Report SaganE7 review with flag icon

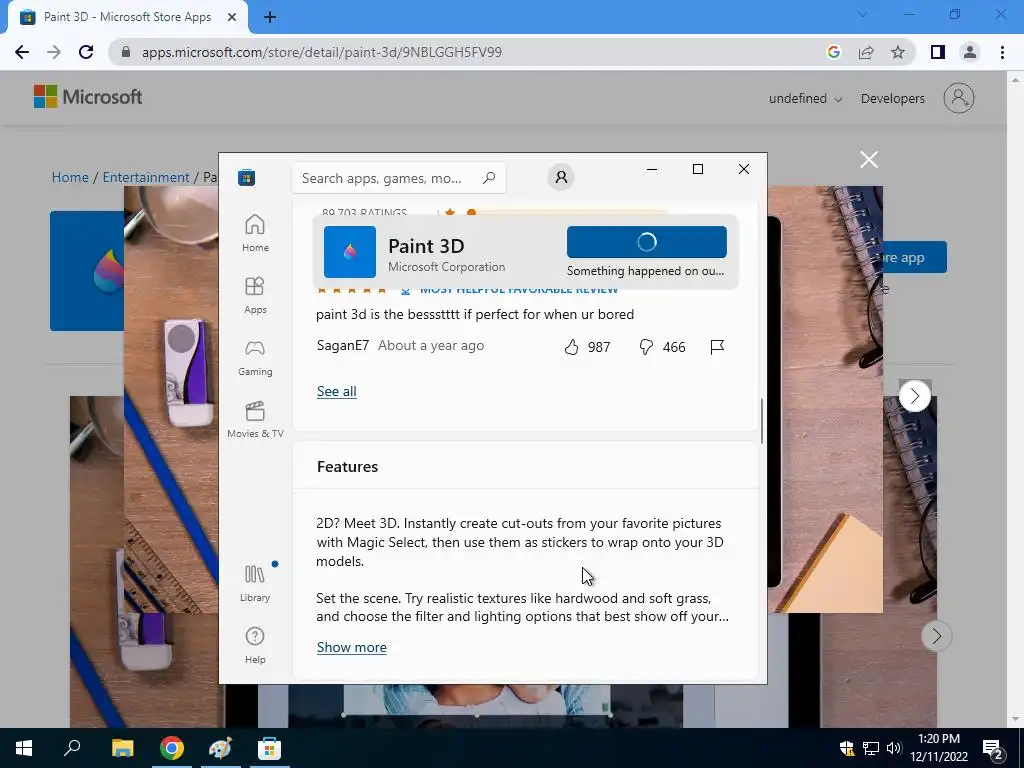717,347
